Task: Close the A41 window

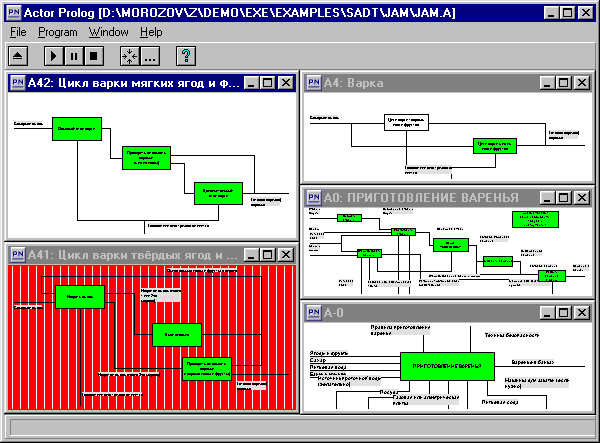Action: [285, 255]
